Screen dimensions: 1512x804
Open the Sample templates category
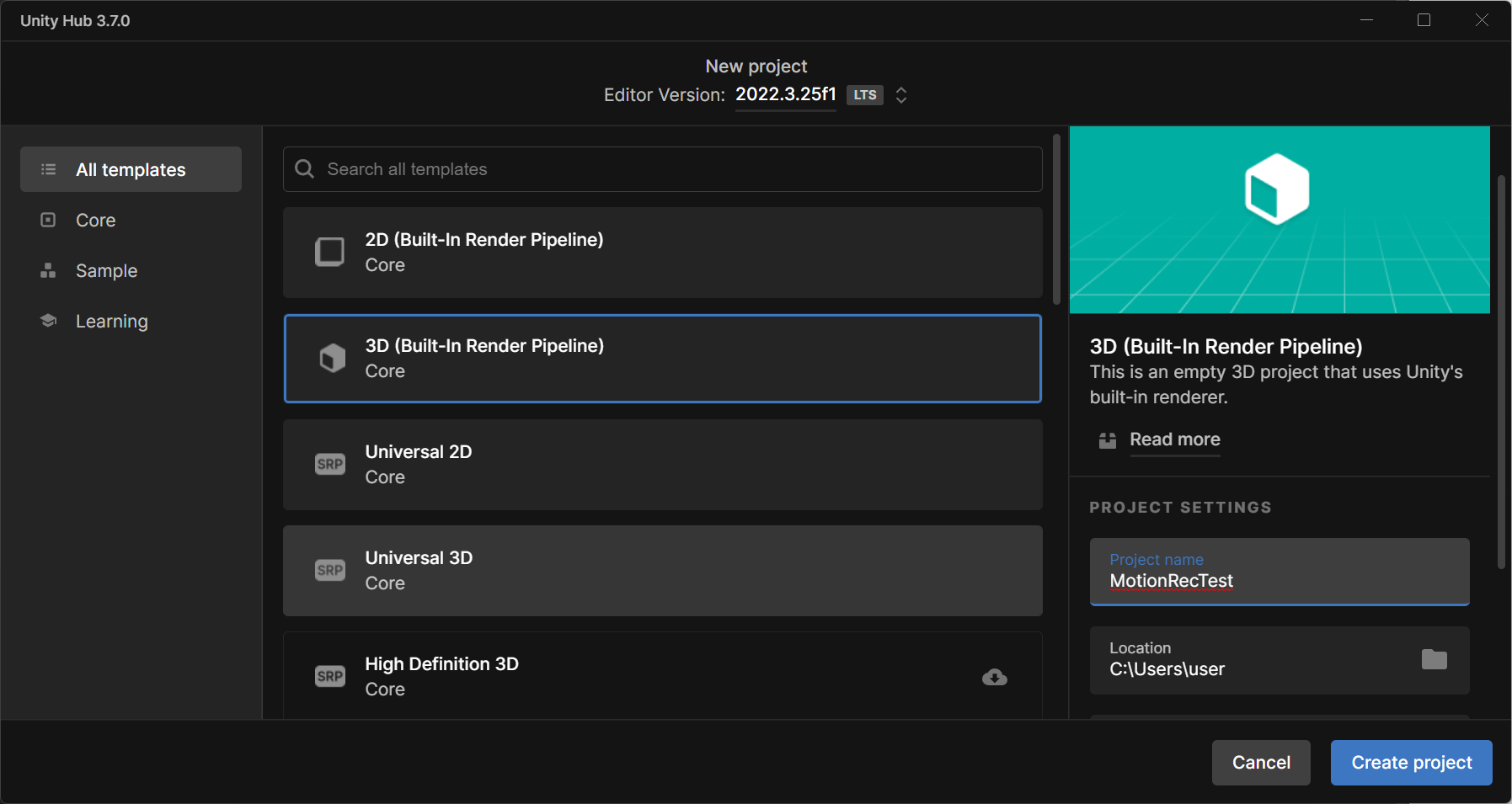pos(106,270)
